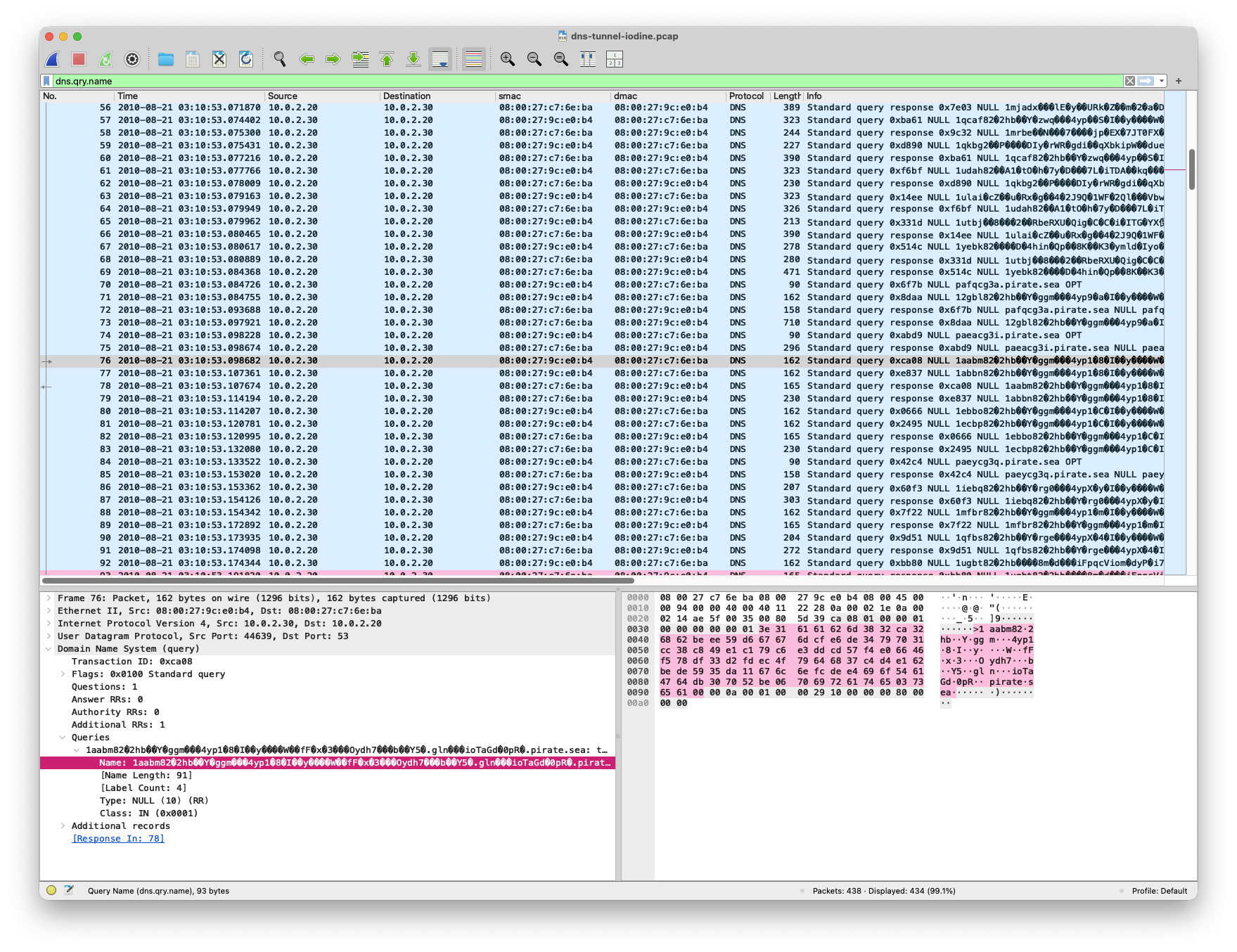
Task: Collapse the 1aabm82 pirate.sea query entry
Action: click(77, 750)
